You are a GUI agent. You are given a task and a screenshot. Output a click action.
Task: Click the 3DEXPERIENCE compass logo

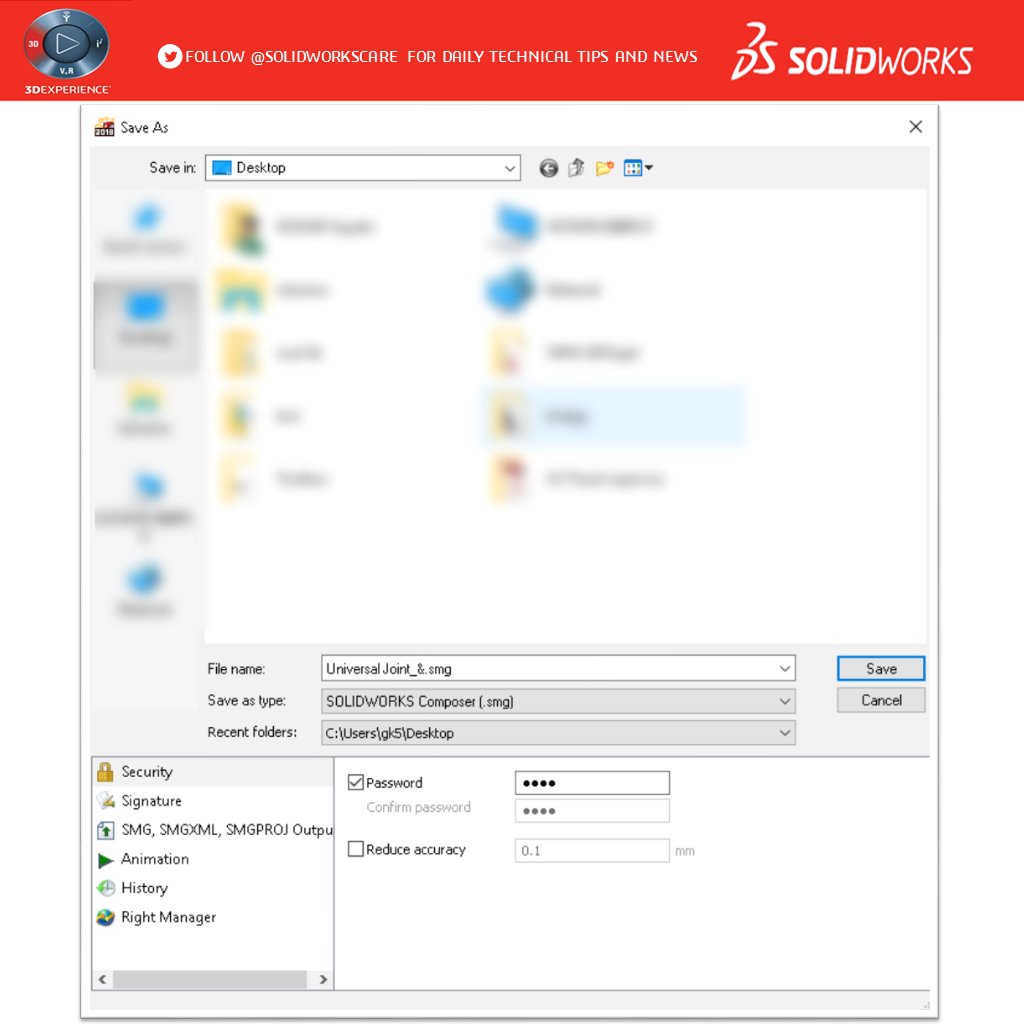67,51
